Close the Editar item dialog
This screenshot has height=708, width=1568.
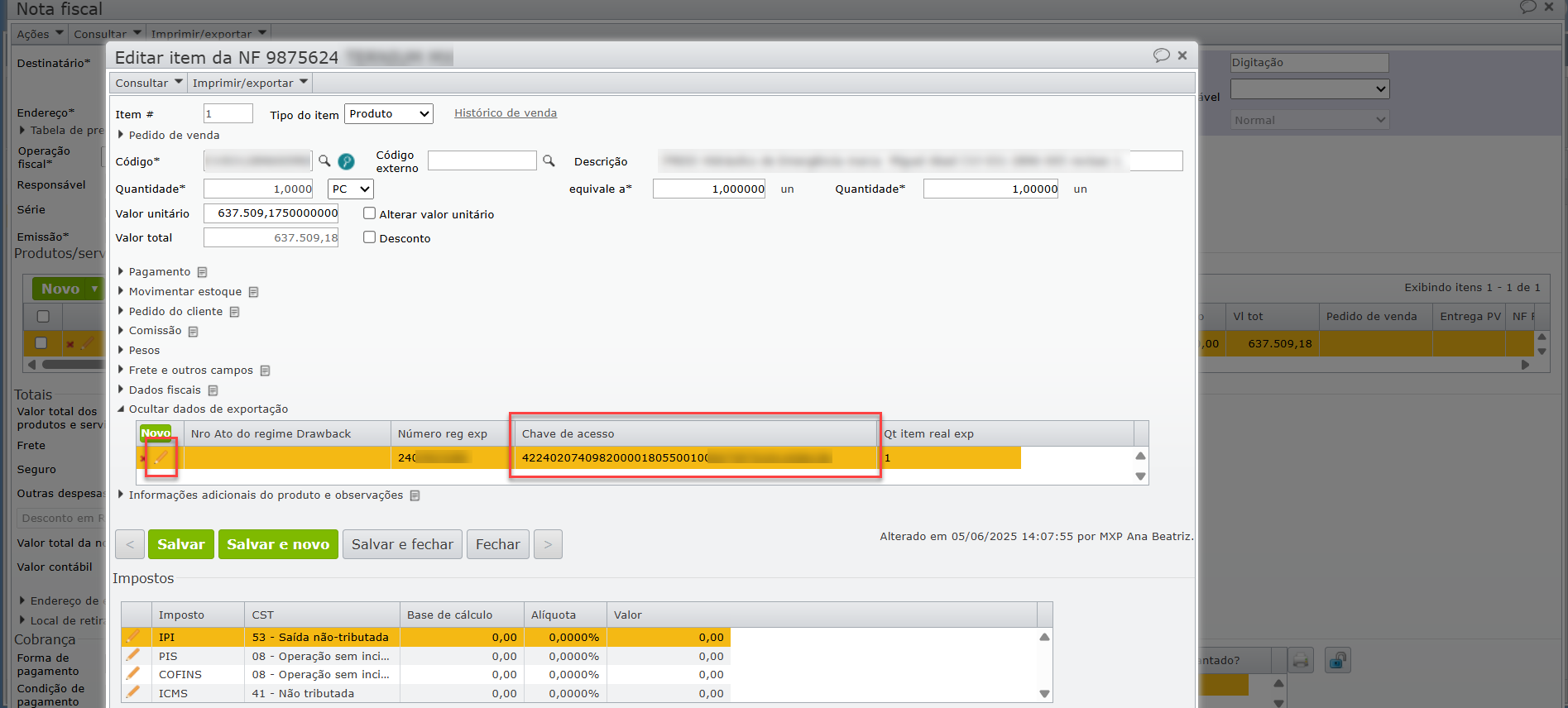point(1182,55)
